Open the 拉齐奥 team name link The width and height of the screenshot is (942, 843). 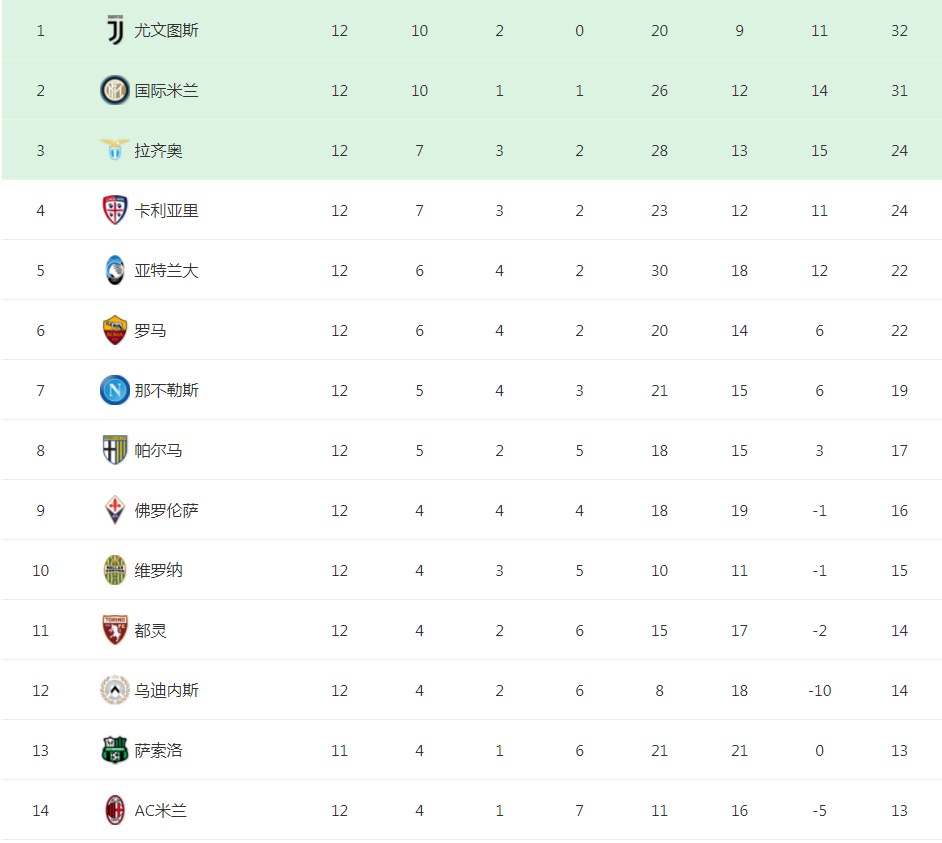click(x=159, y=150)
